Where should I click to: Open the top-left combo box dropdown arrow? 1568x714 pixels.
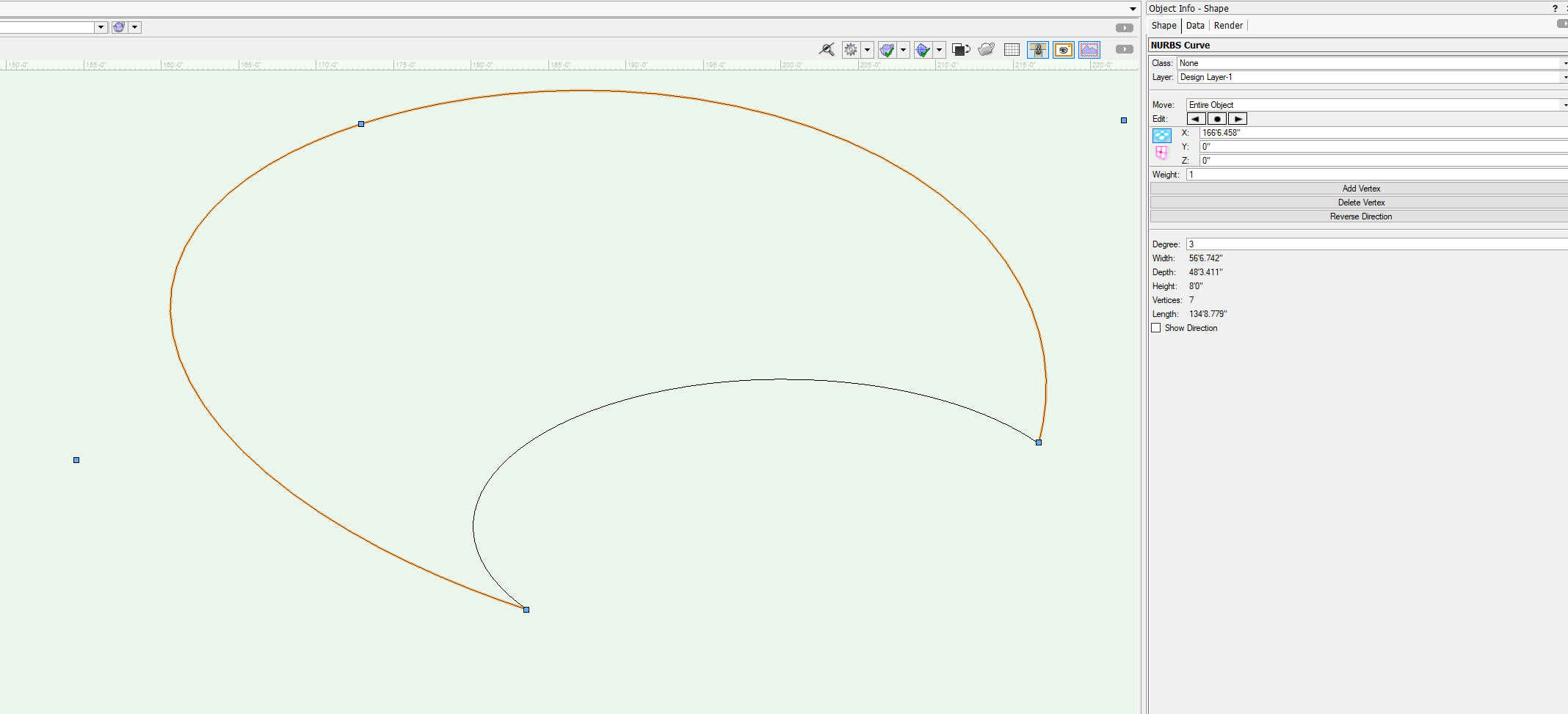pos(101,27)
